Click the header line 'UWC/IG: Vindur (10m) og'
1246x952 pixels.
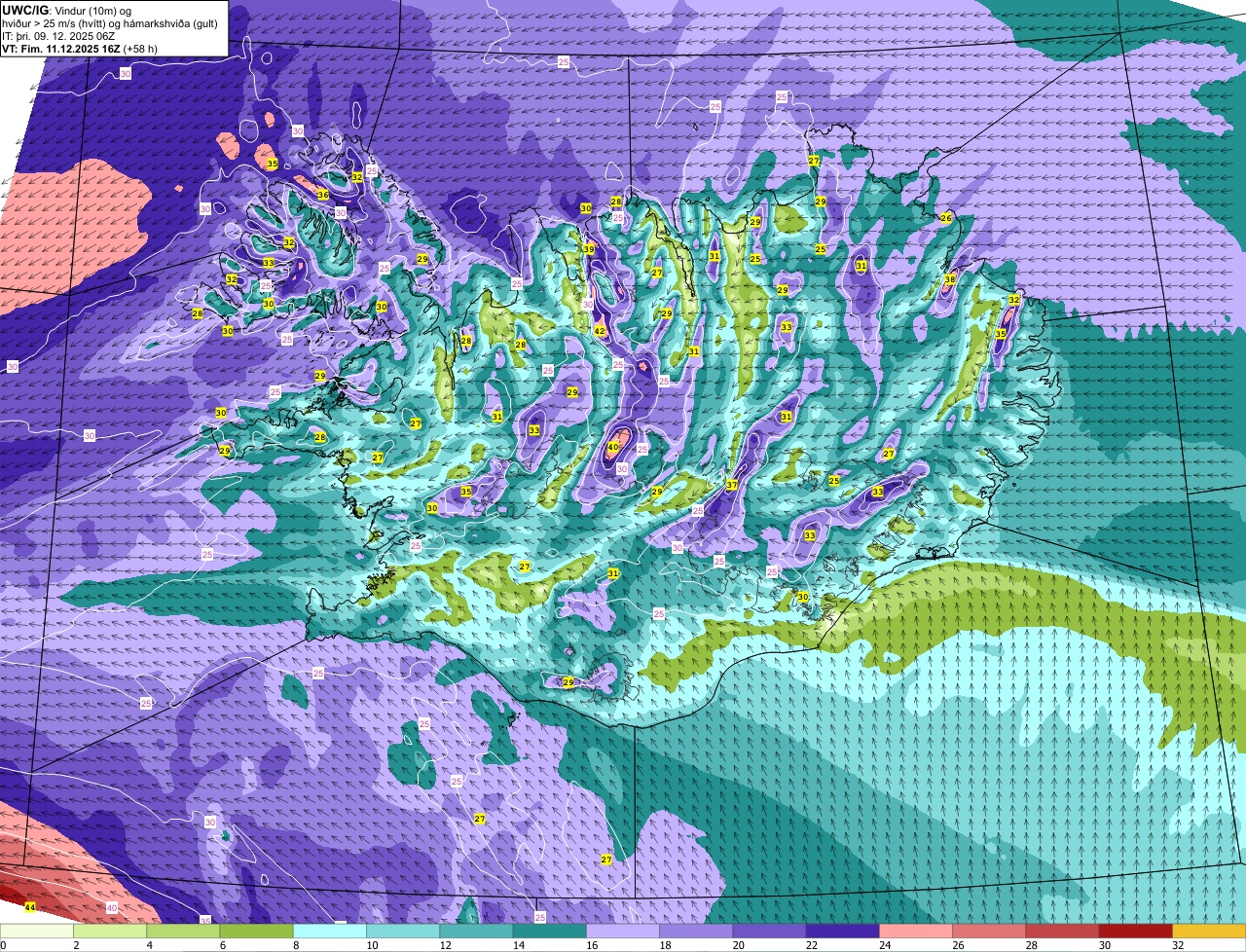tap(67, 11)
